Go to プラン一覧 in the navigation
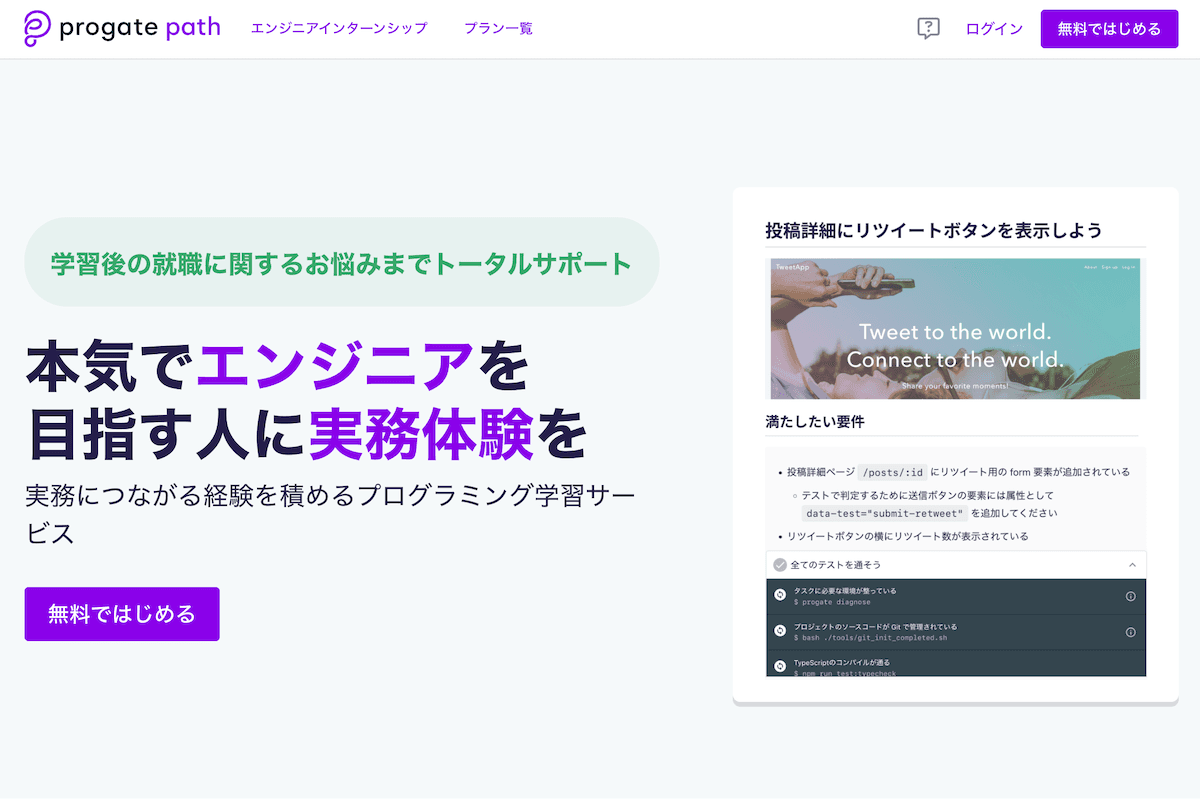 point(498,29)
